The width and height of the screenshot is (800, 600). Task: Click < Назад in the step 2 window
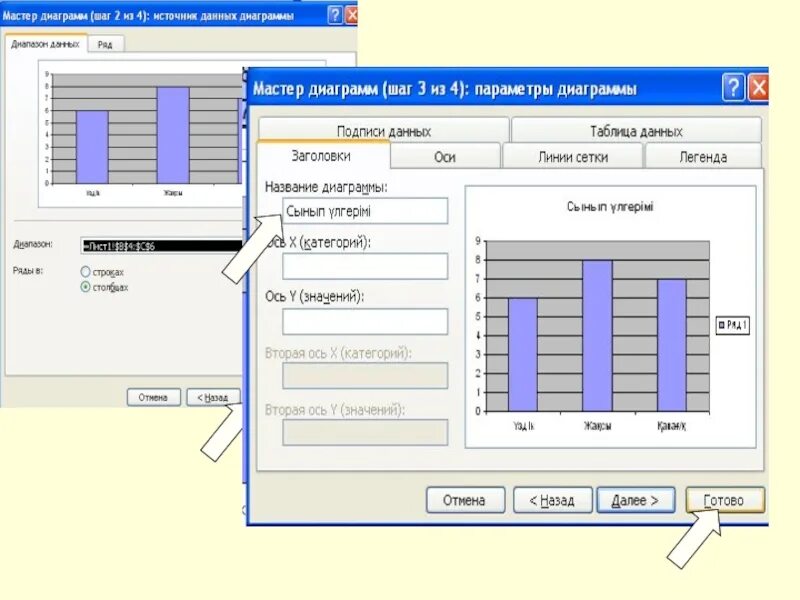213,397
